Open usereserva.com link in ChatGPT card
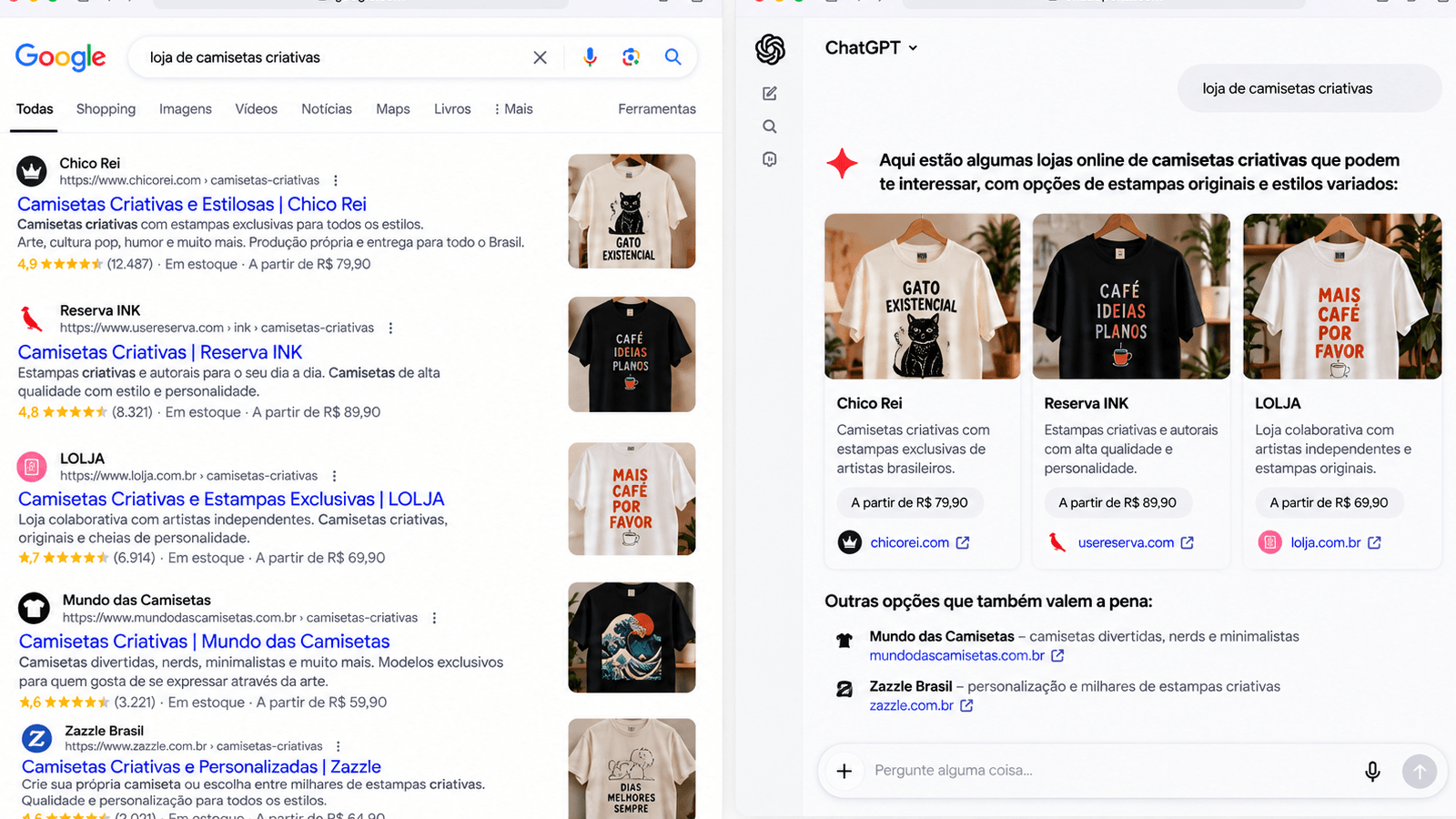 (1136, 542)
